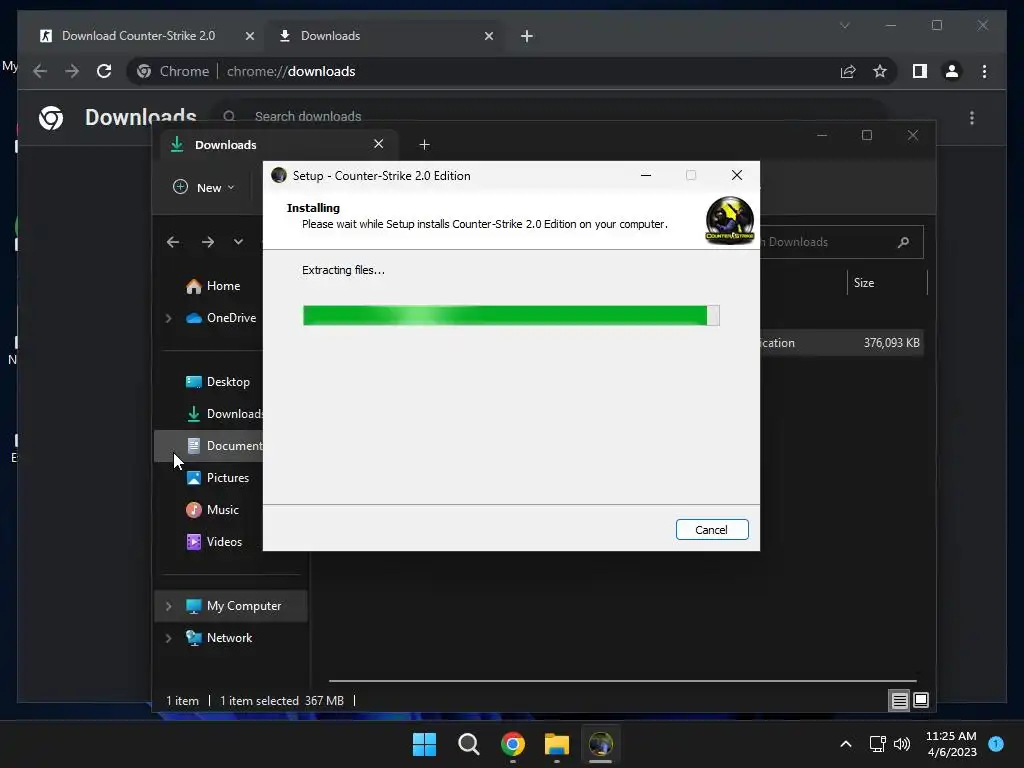Open network status tray icon
The height and width of the screenshot is (768, 1024).
click(x=877, y=744)
